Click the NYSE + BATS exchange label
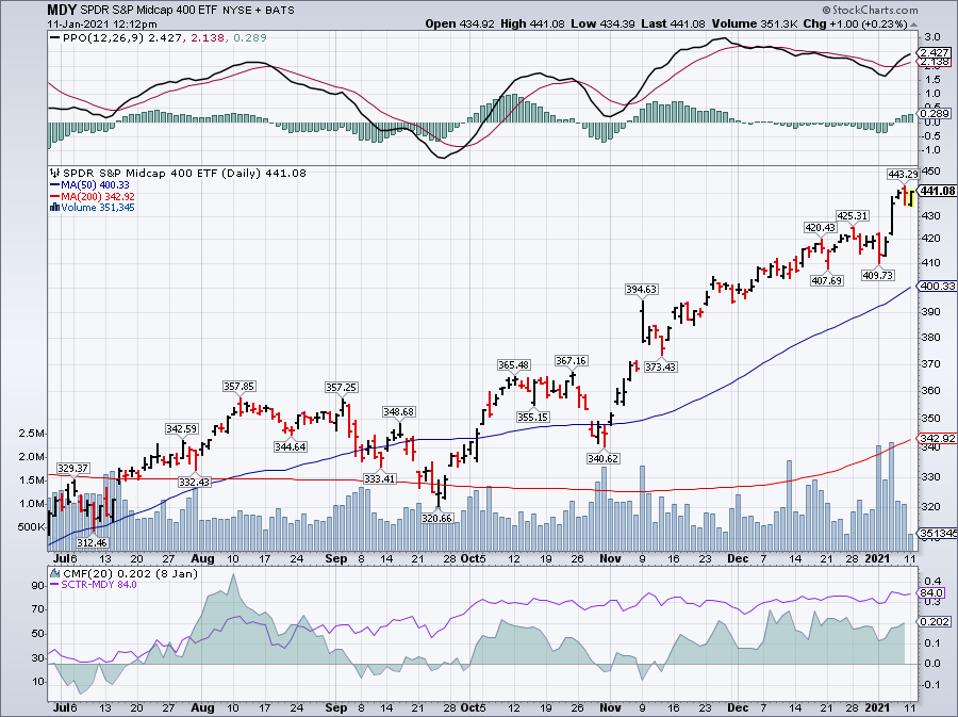This screenshot has height=717, width=958. (258, 10)
